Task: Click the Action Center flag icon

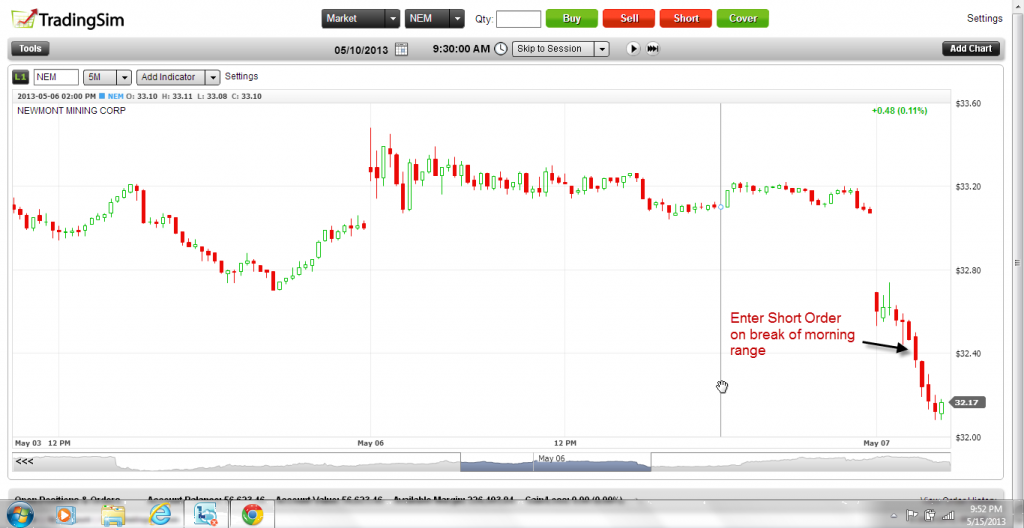Action: click(912, 515)
